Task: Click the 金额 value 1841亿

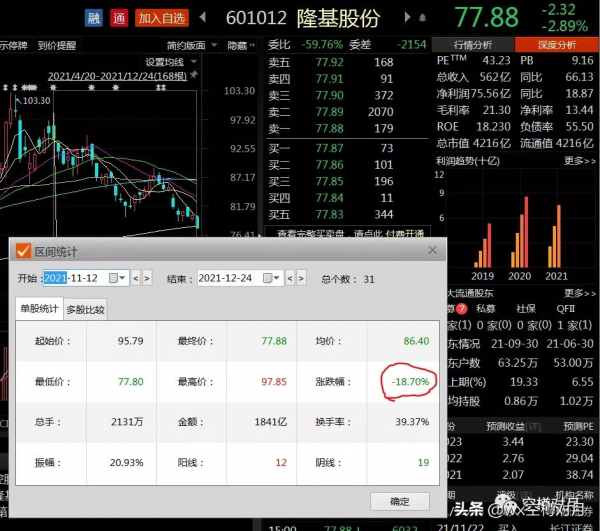Action: (271, 422)
